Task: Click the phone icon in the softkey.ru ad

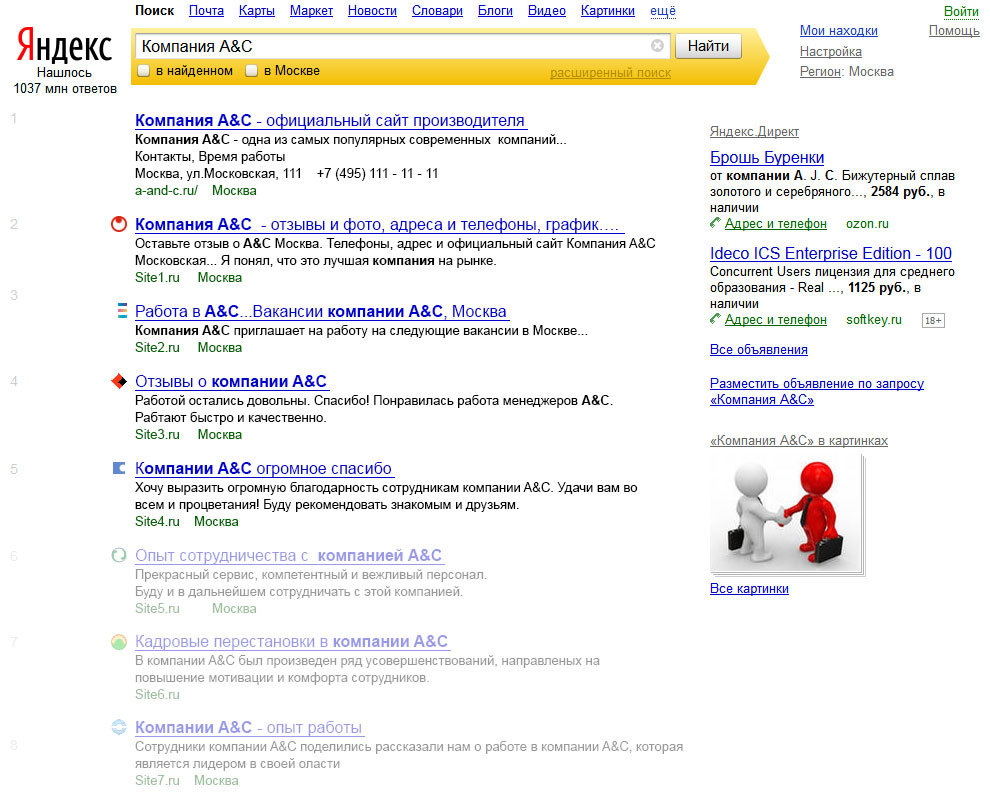Action: [x=715, y=319]
